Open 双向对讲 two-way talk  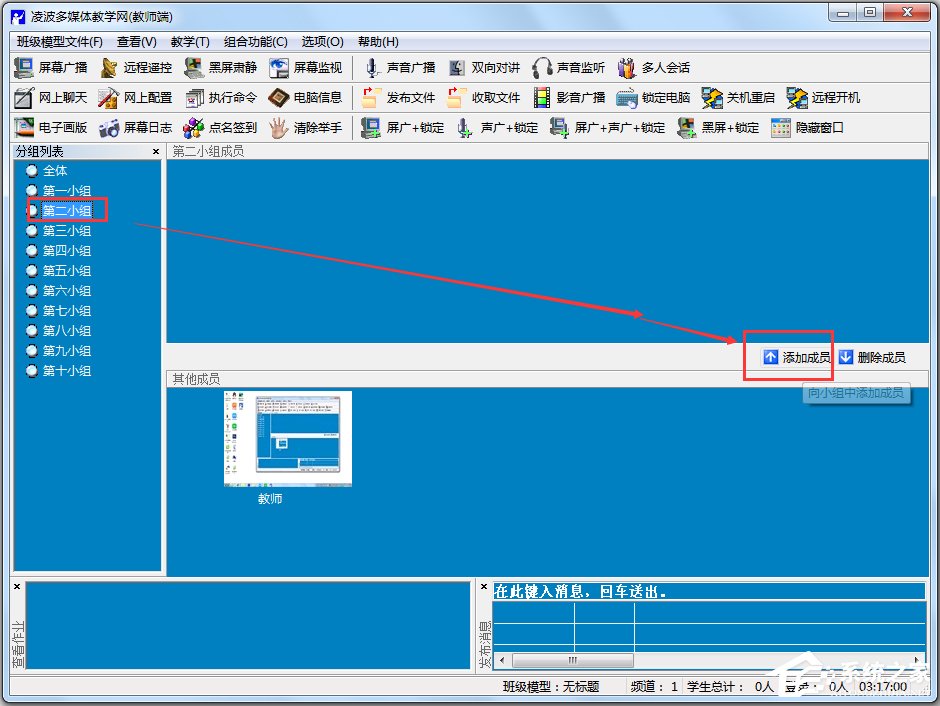tap(484, 68)
